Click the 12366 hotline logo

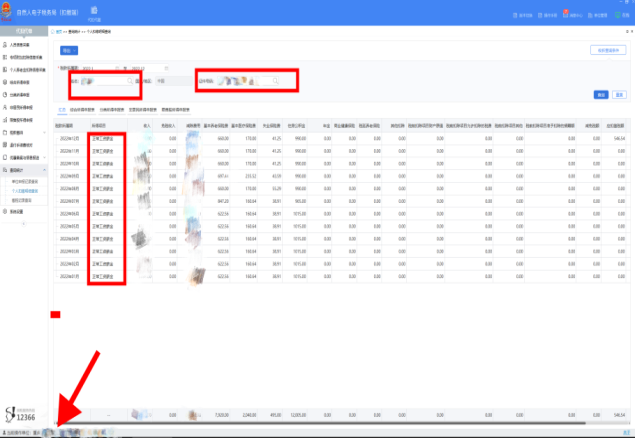22,414
